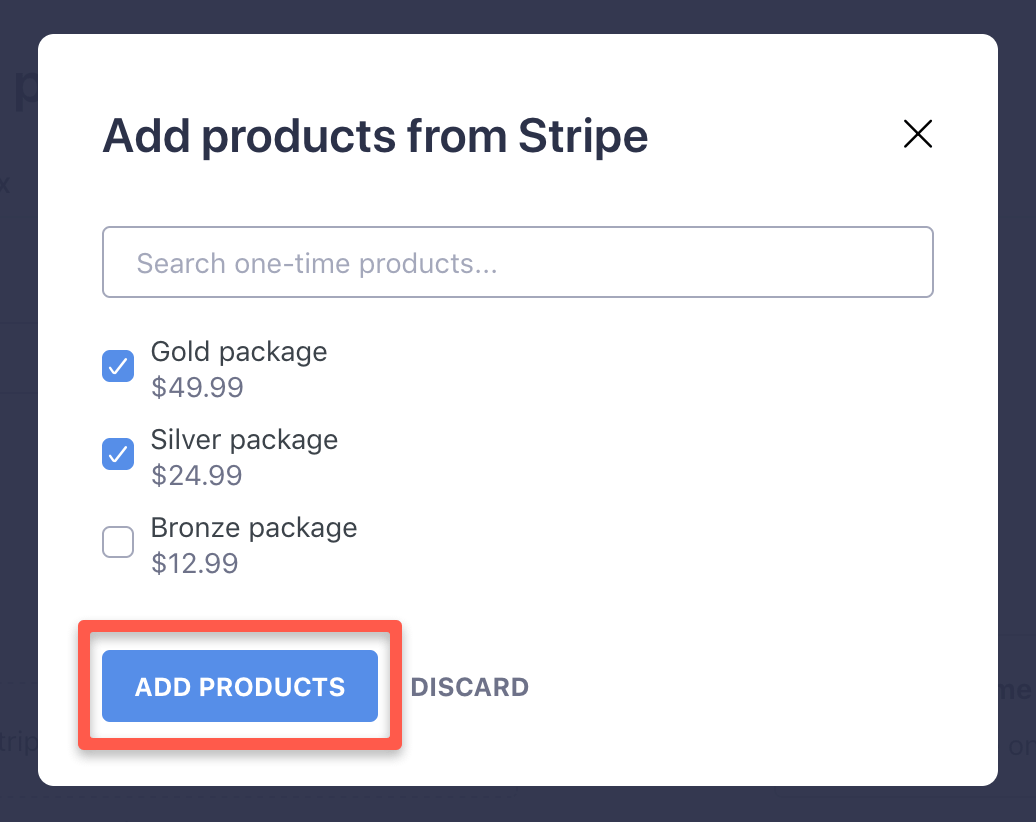The height and width of the screenshot is (822, 1036).
Task: Click DISCARD to cancel the selection
Action: pyautogui.click(x=470, y=687)
